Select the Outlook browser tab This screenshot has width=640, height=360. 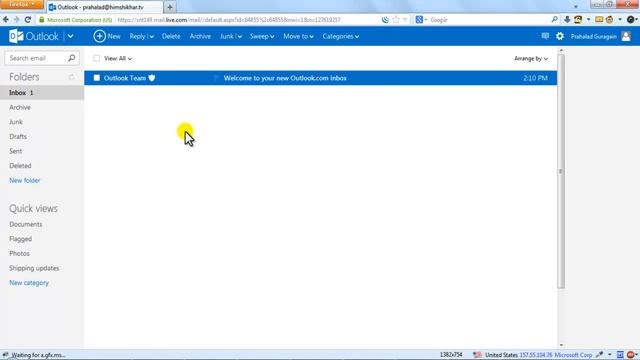[105, 7]
